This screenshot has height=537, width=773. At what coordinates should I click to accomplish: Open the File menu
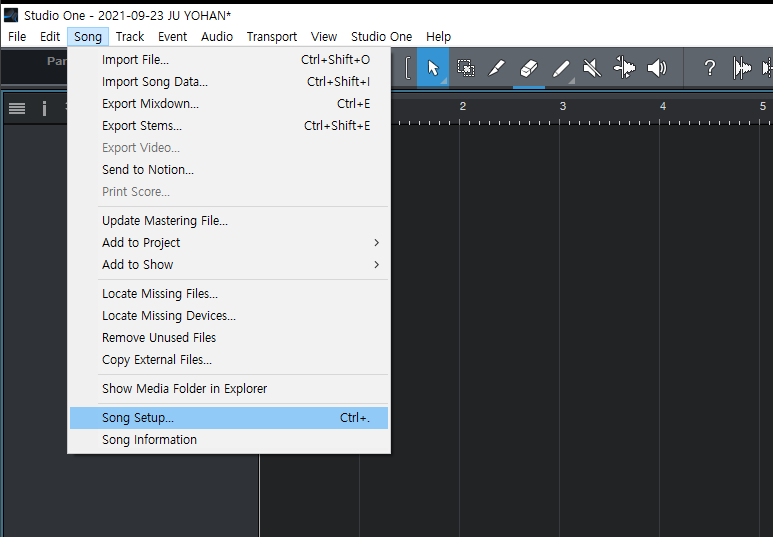click(17, 36)
